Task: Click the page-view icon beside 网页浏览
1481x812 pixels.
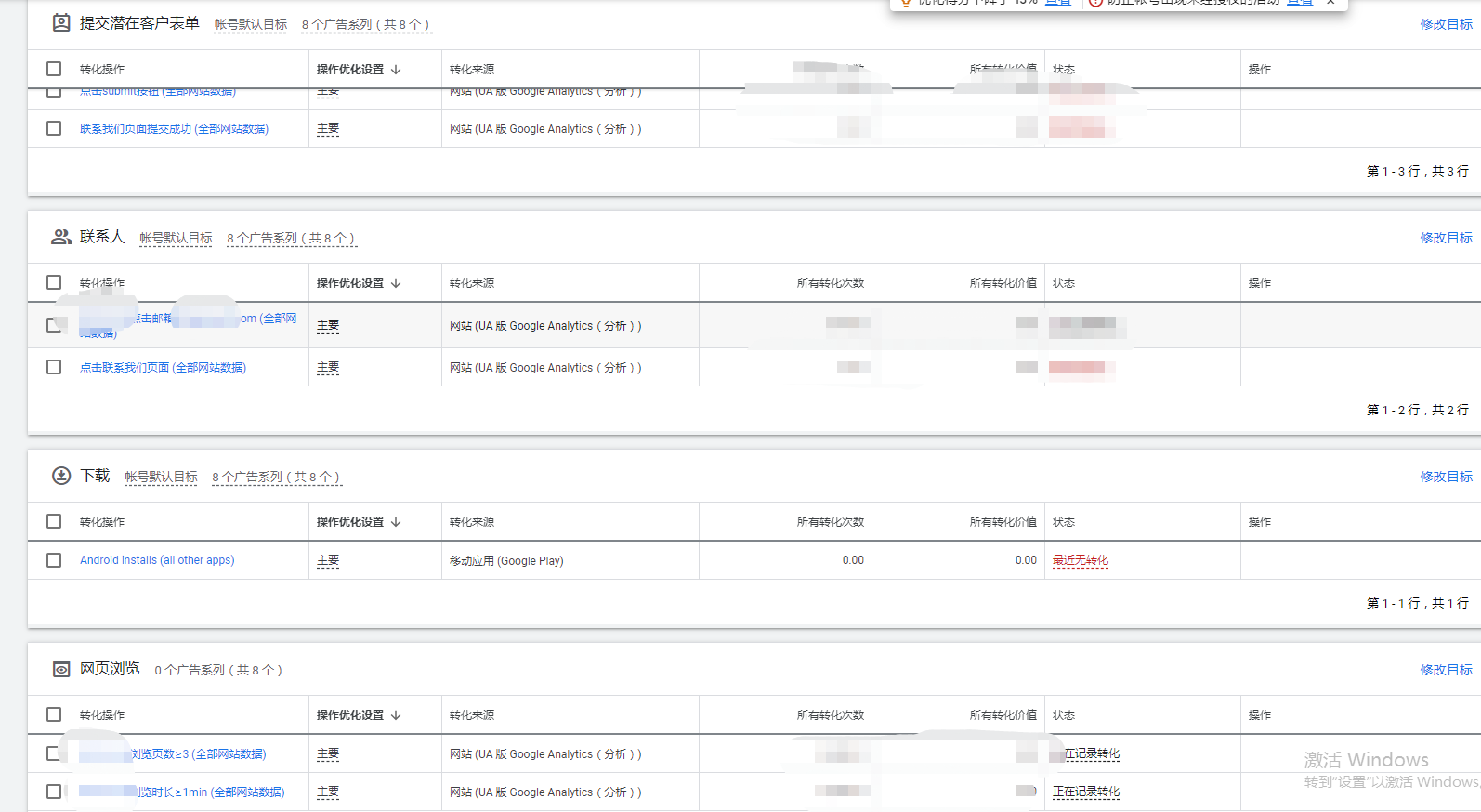Action: 61,669
